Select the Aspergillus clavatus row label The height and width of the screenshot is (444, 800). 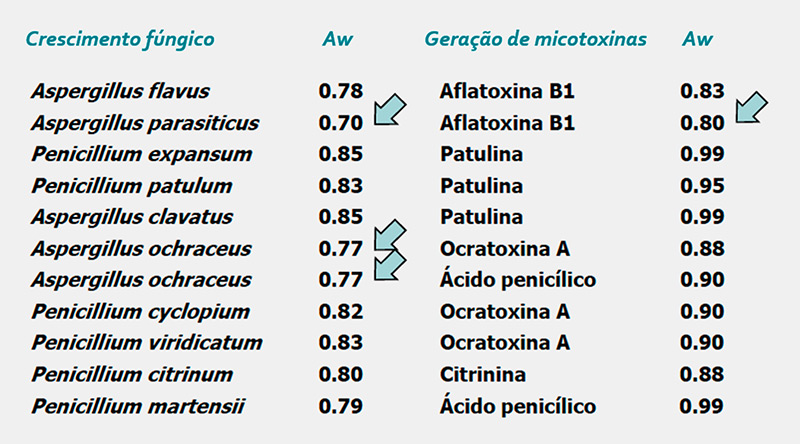(131, 217)
